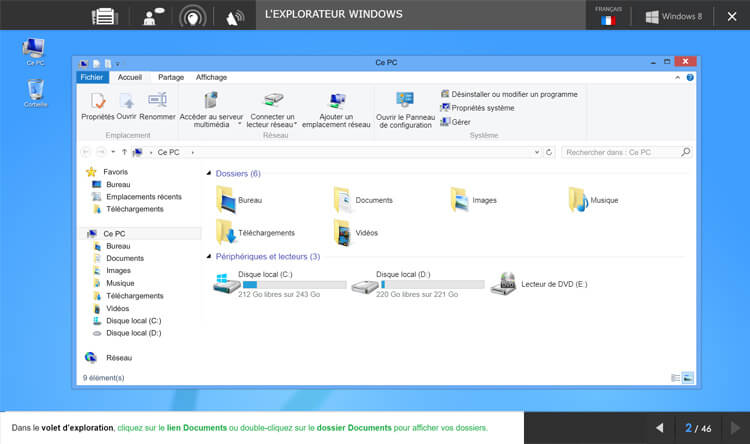Viewport: 750px width, 444px height.
Task: Select Téléchargements under Favoris
Action: tap(134, 210)
